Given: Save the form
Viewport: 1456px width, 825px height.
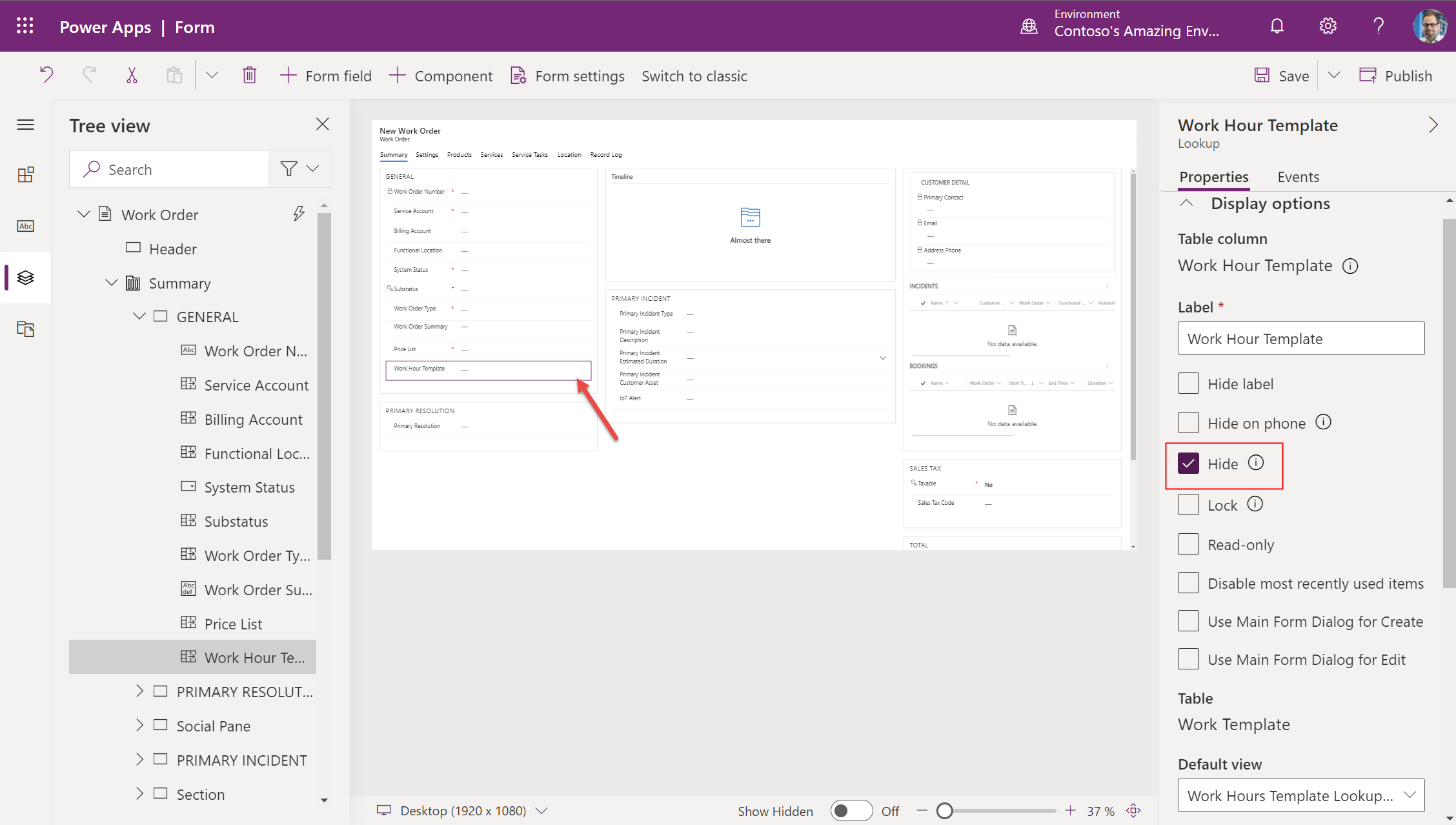Looking at the screenshot, I should click(x=1281, y=76).
